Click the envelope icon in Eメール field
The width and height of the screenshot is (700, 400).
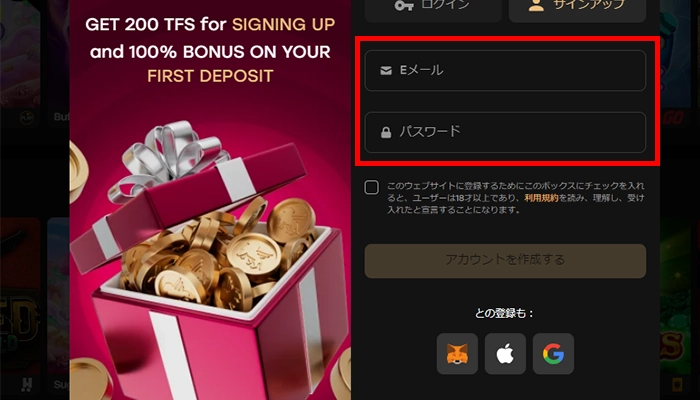386,71
